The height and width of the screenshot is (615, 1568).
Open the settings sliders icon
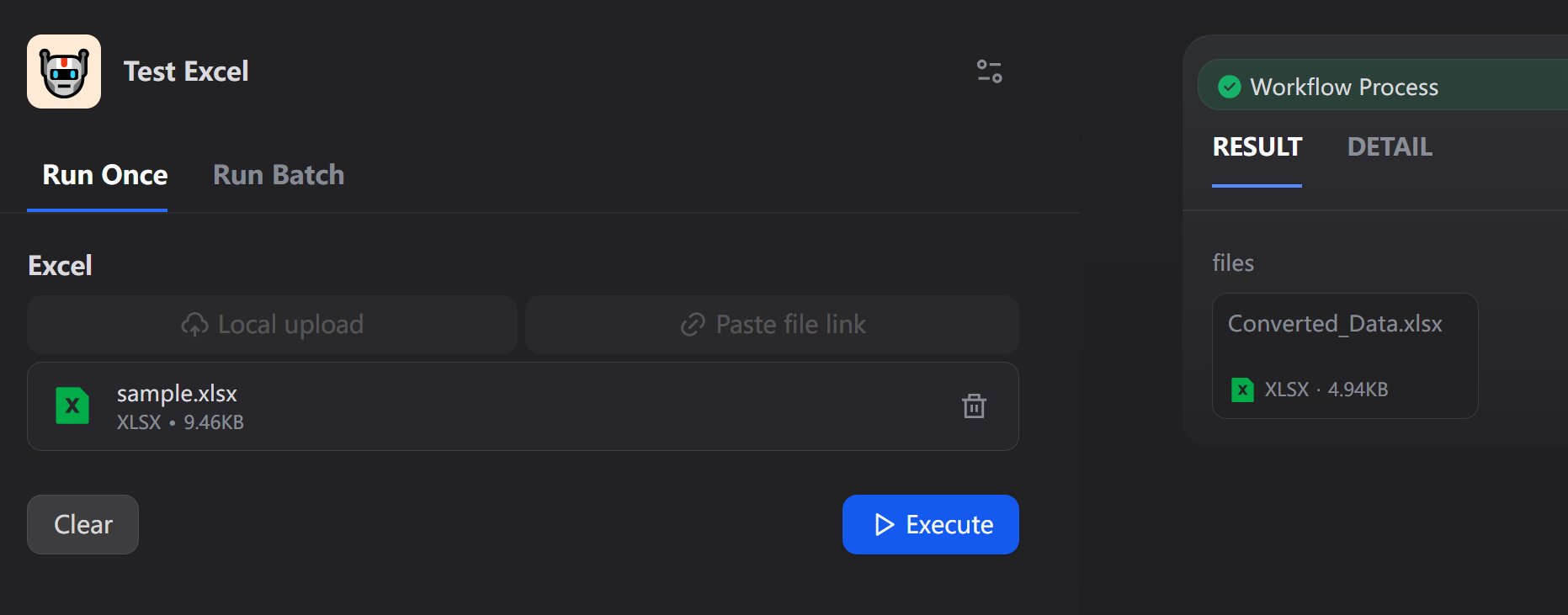tap(989, 72)
